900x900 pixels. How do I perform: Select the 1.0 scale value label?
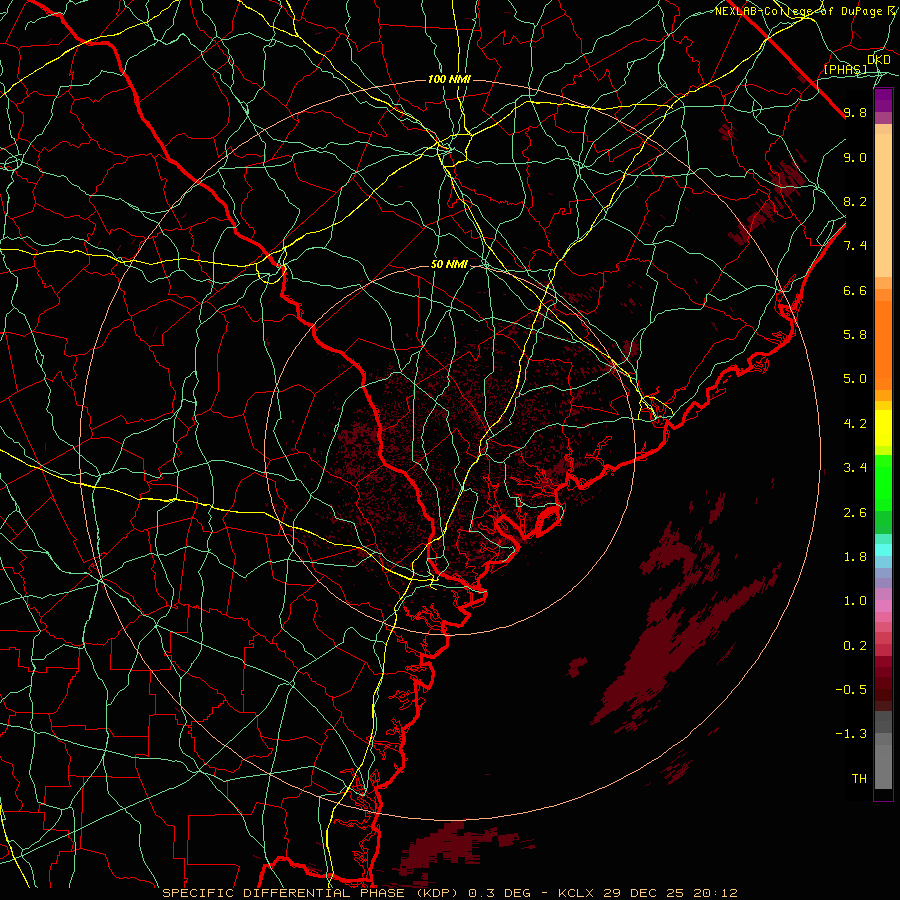point(855,601)
